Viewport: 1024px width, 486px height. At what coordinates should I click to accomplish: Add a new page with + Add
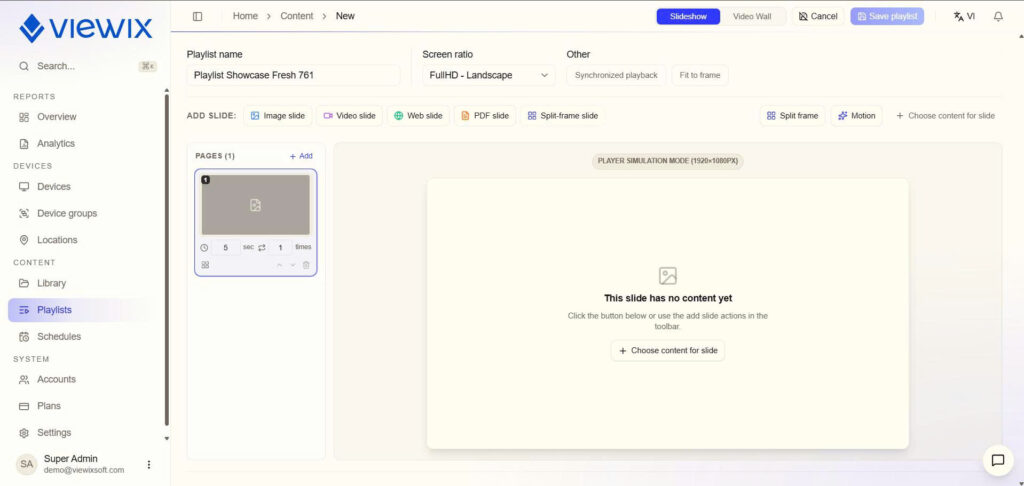[x=301, y=156]
